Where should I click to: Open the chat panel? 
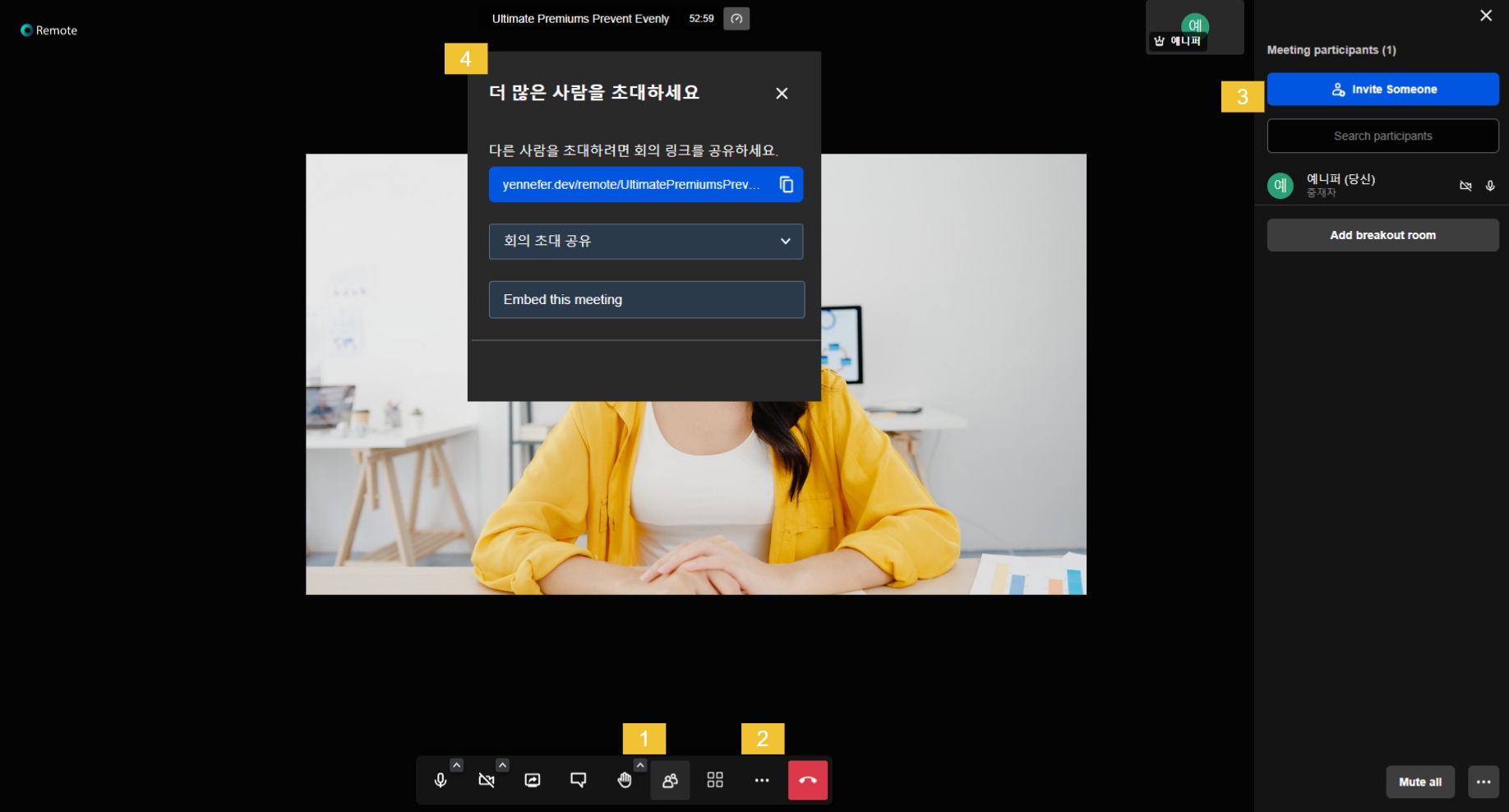pyautogui.click(x=579, y=780)
